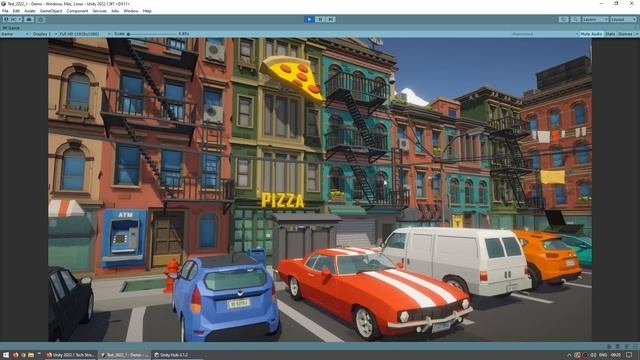The height and width of the screenshot is (360, 640).
Task: Click the toolbar Search icon
Action: 575,19
